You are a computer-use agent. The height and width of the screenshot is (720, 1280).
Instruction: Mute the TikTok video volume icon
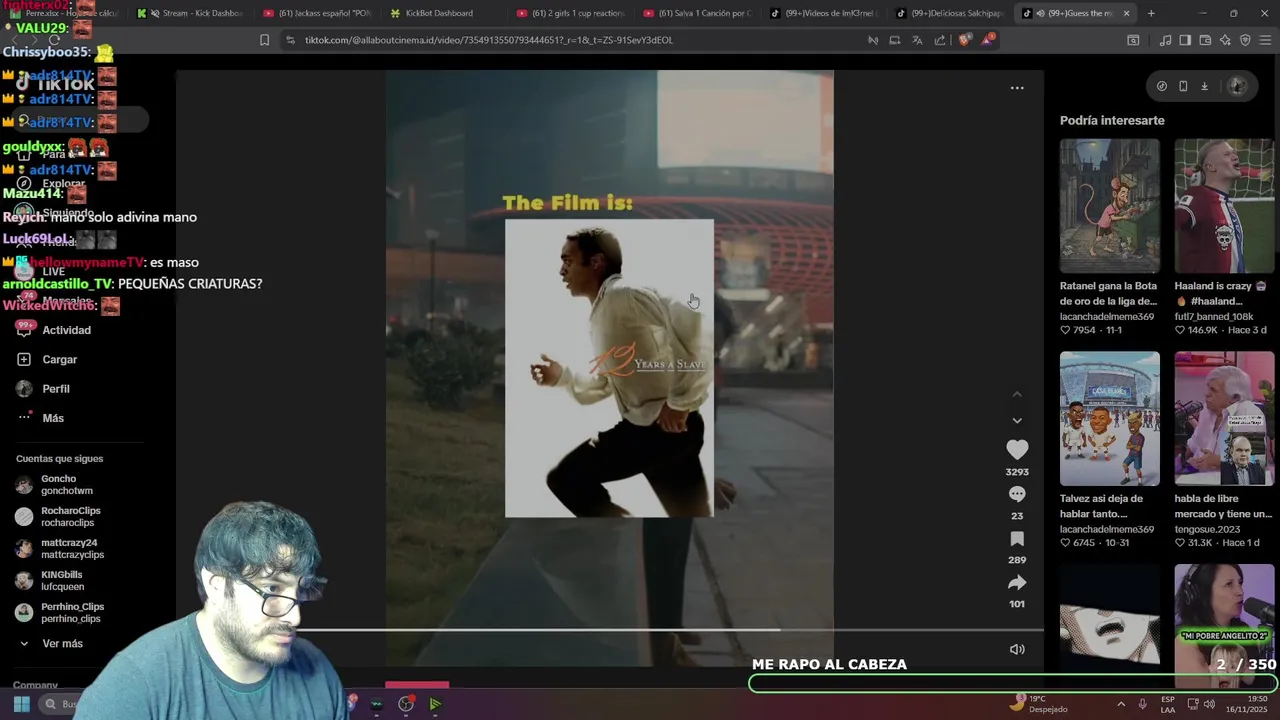pyautogui.click(x=1017, y=649)
